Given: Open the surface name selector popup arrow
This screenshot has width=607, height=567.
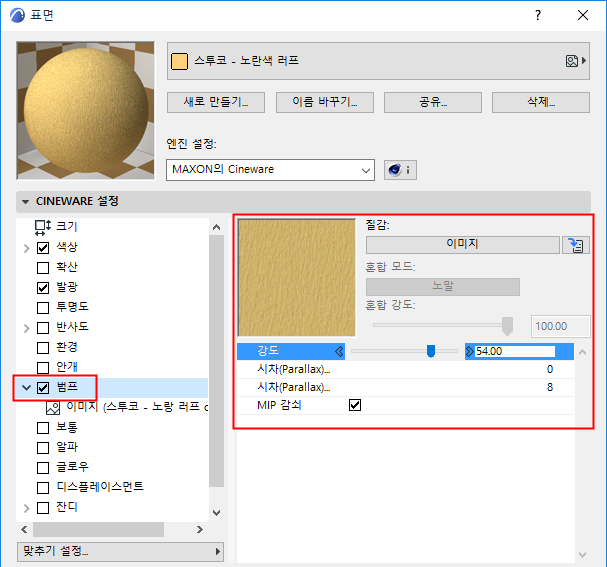Looking at the screenshot, I should click(584, 61).
